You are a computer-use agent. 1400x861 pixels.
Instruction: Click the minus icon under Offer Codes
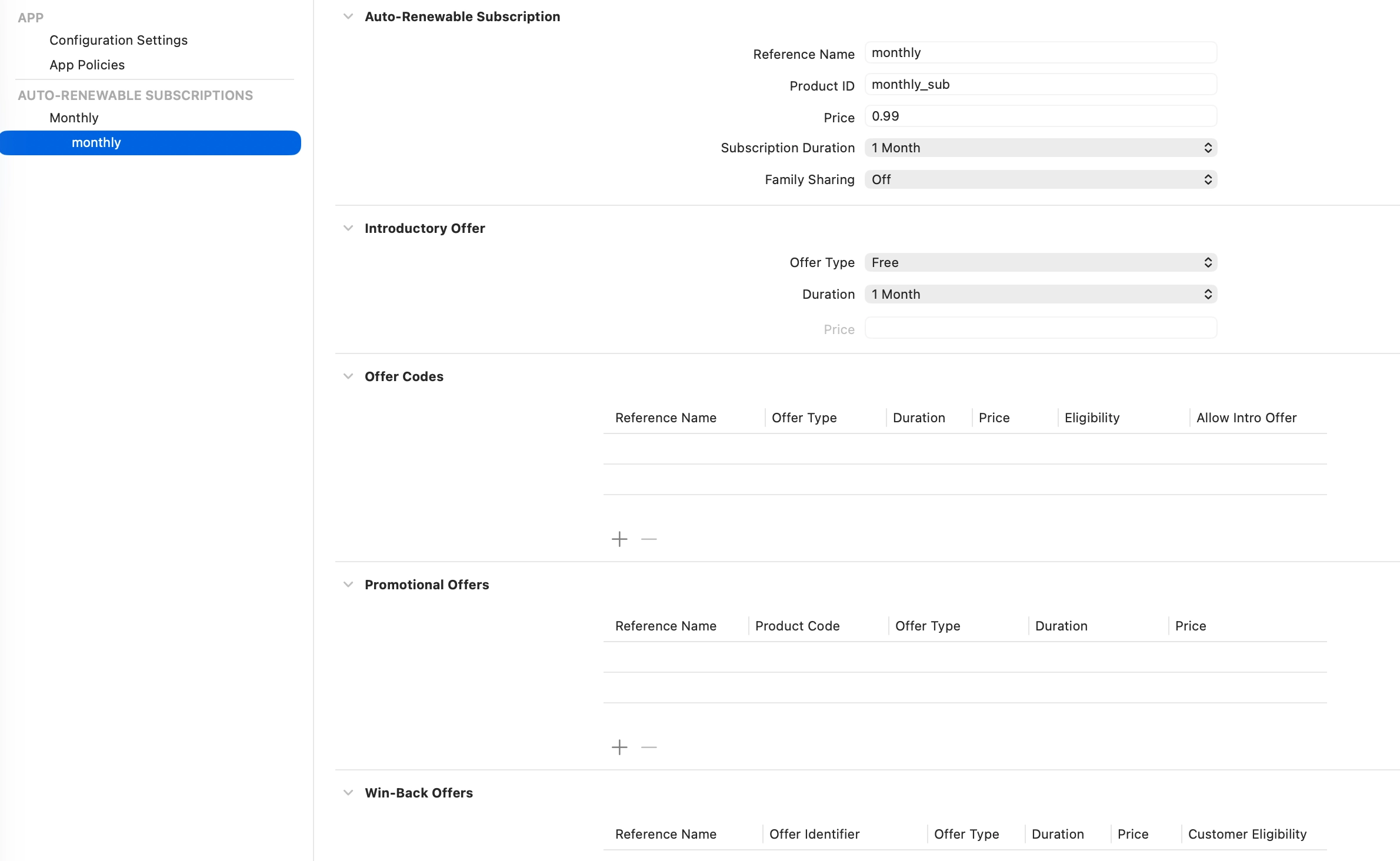point(649,539)
